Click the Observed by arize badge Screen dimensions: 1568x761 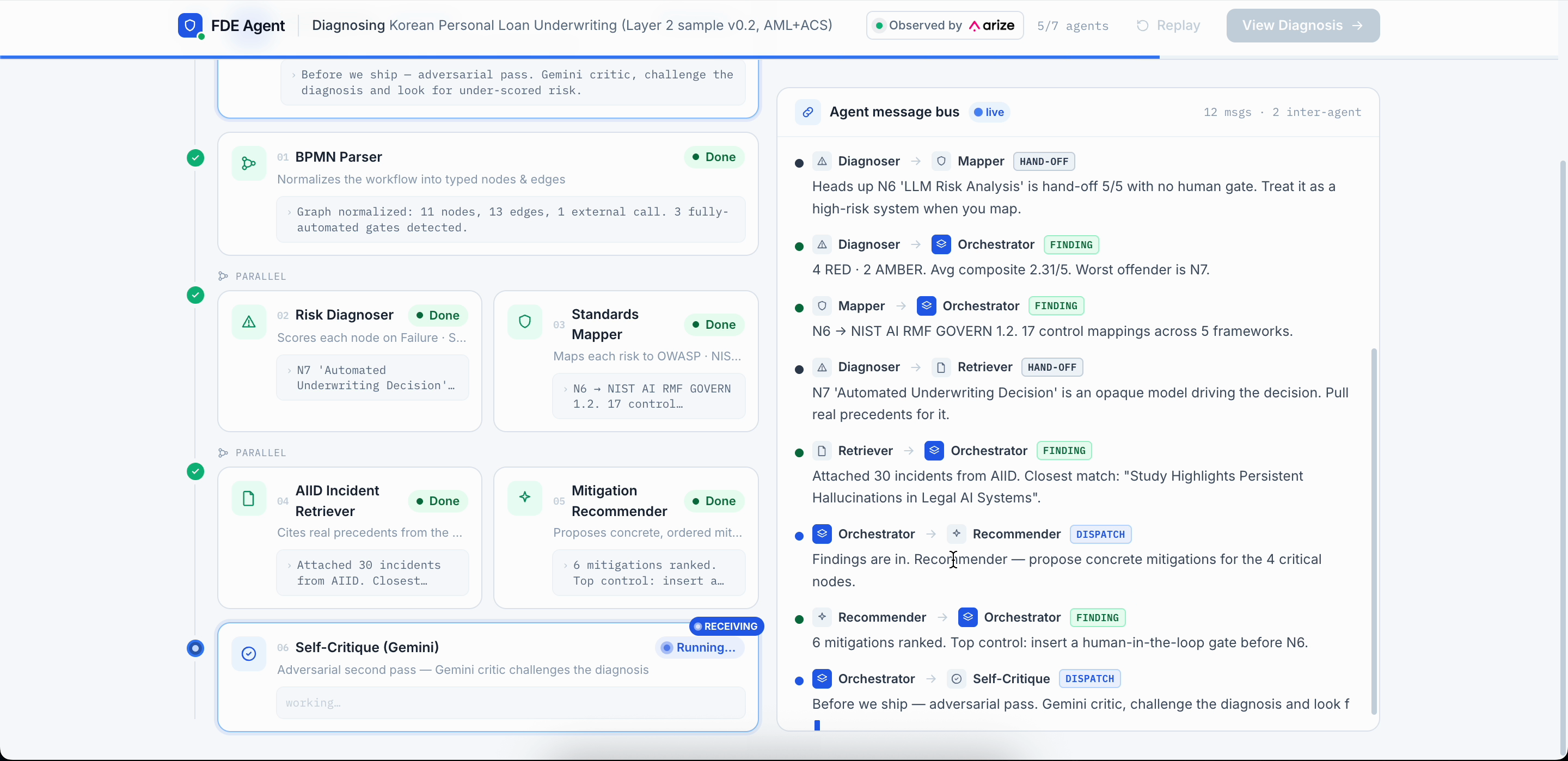point(945,26)
